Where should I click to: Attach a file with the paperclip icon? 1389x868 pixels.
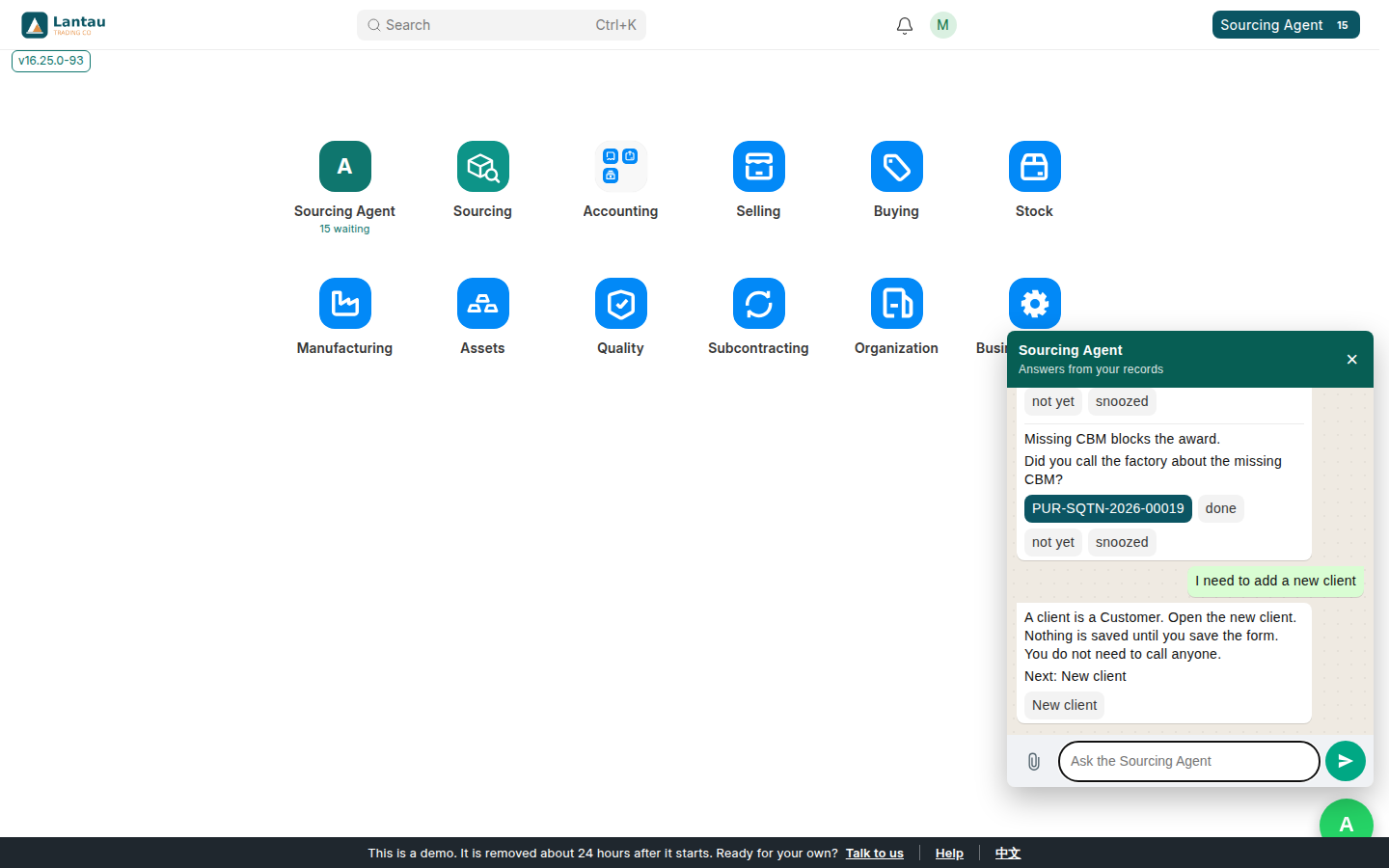click(x=1033, y=762)
